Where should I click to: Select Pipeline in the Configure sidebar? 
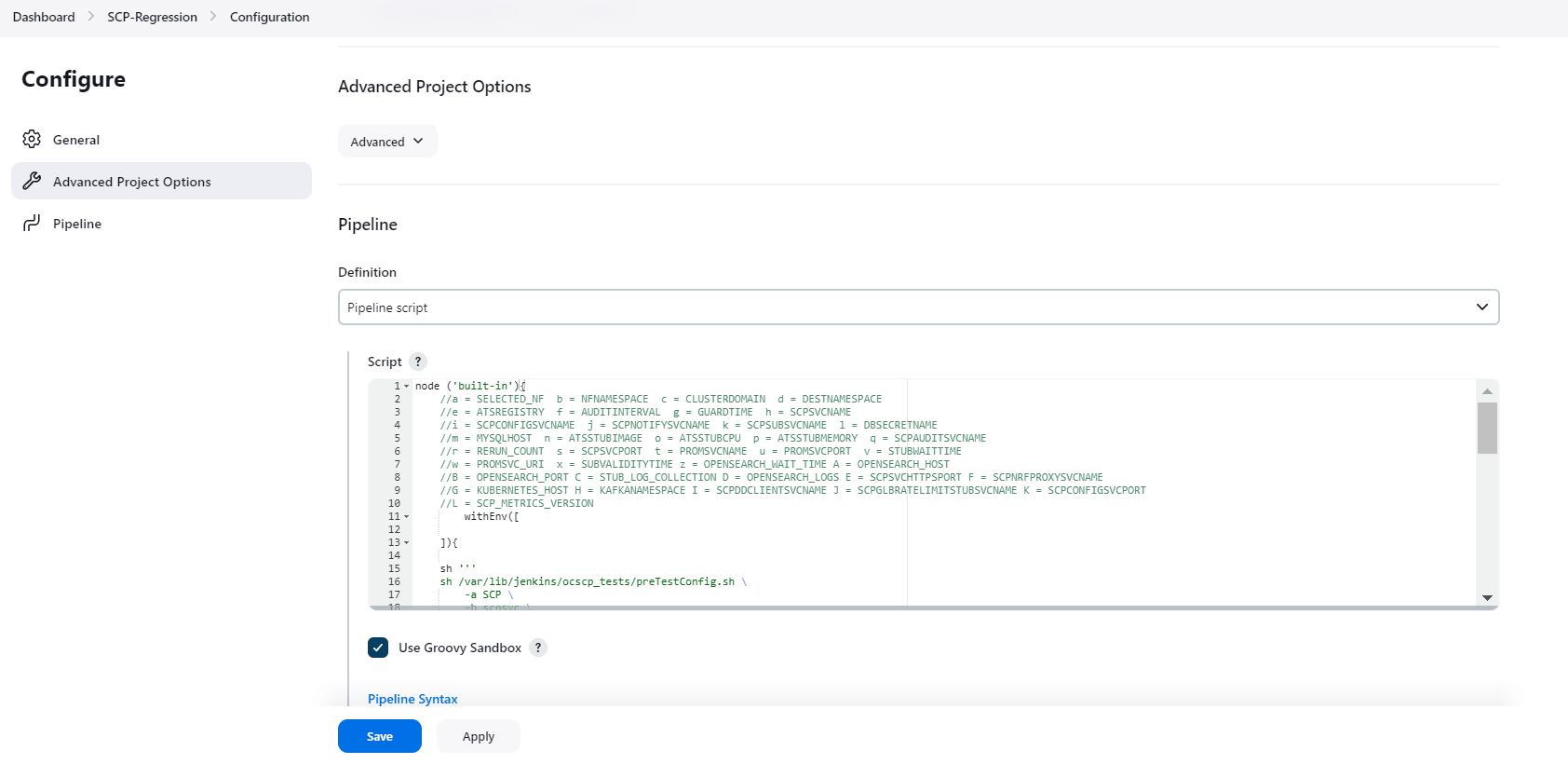pos(161,223)
